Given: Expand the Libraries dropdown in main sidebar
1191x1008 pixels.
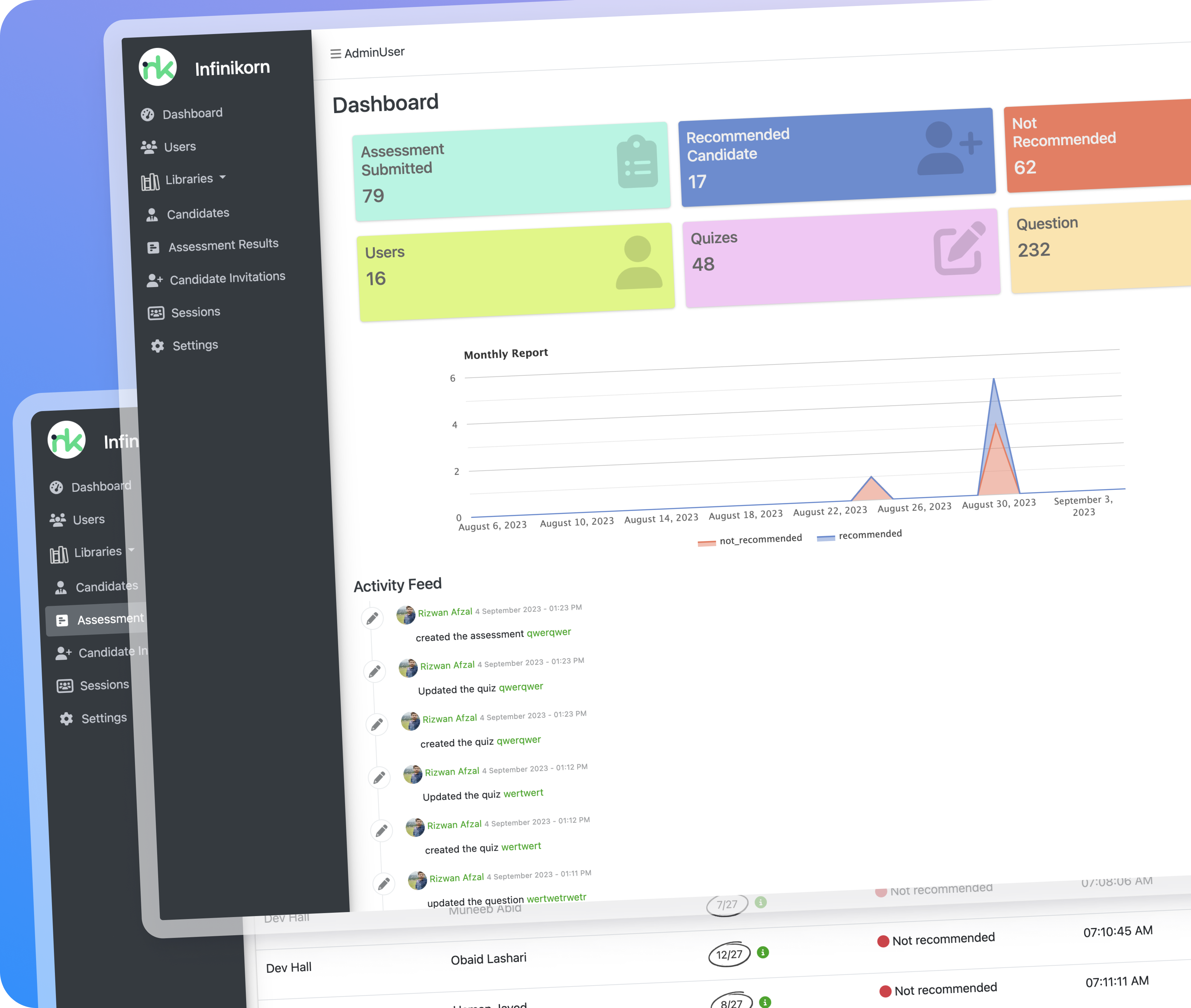Looking at the screenshot, I should pyautogui.click(x=189, y=180).
